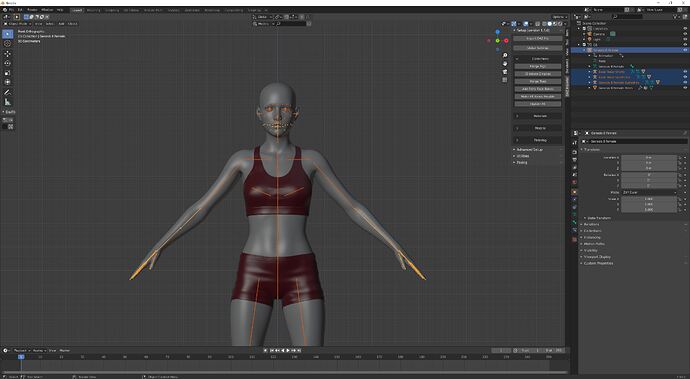Viewport: 690px width, 379px height.
Task: Click the Global Settings button
Action: click(x=537, y=48)
